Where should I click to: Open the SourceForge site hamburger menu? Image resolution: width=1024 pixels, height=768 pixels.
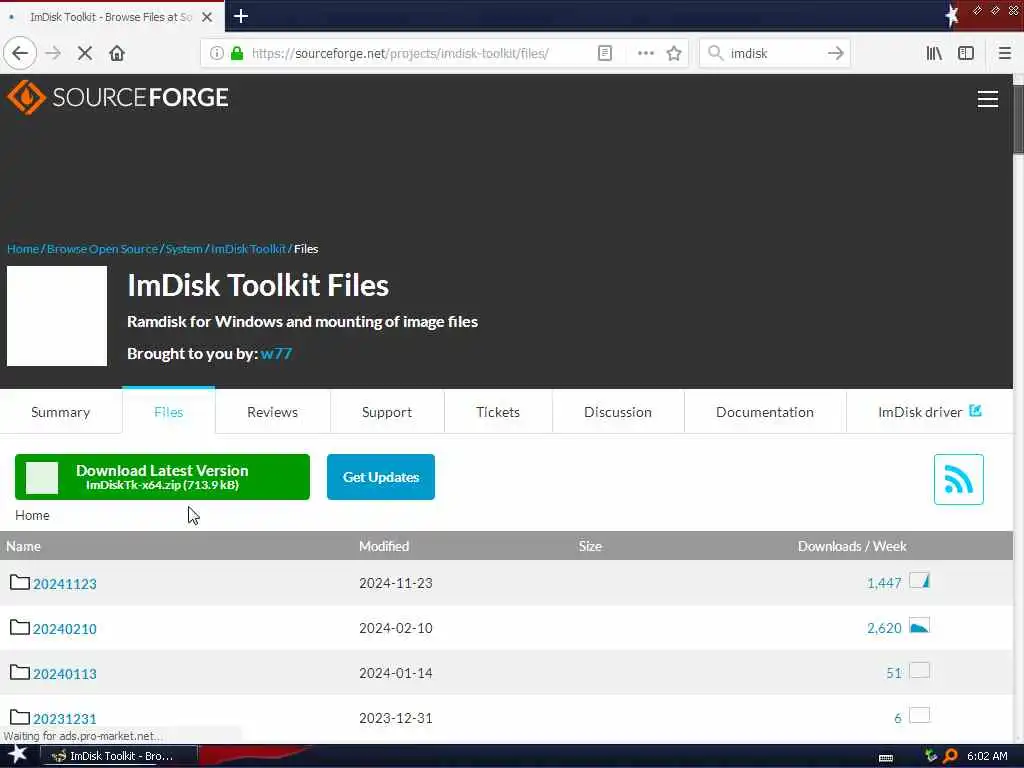point(987,99)
